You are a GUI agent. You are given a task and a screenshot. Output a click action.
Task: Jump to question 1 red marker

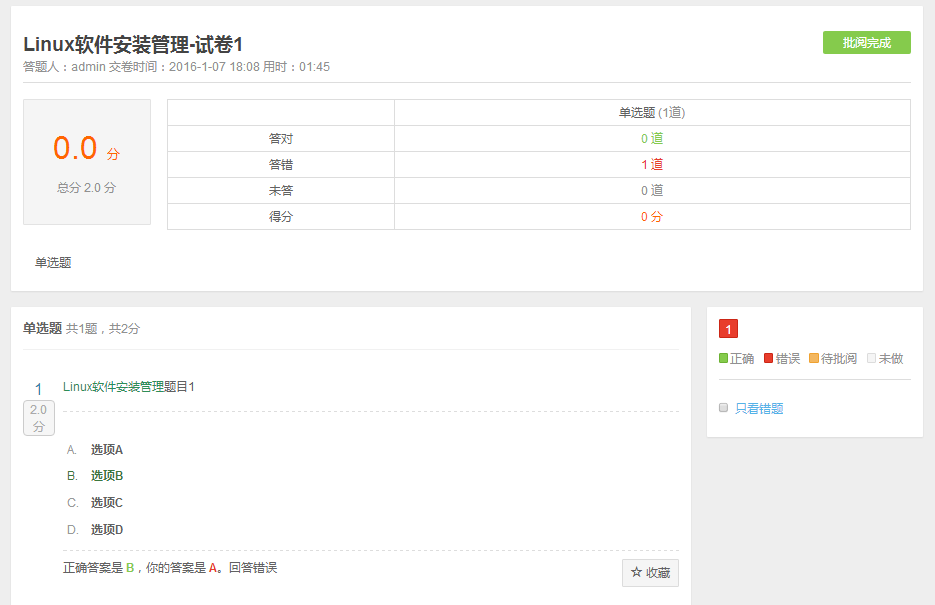728,328
